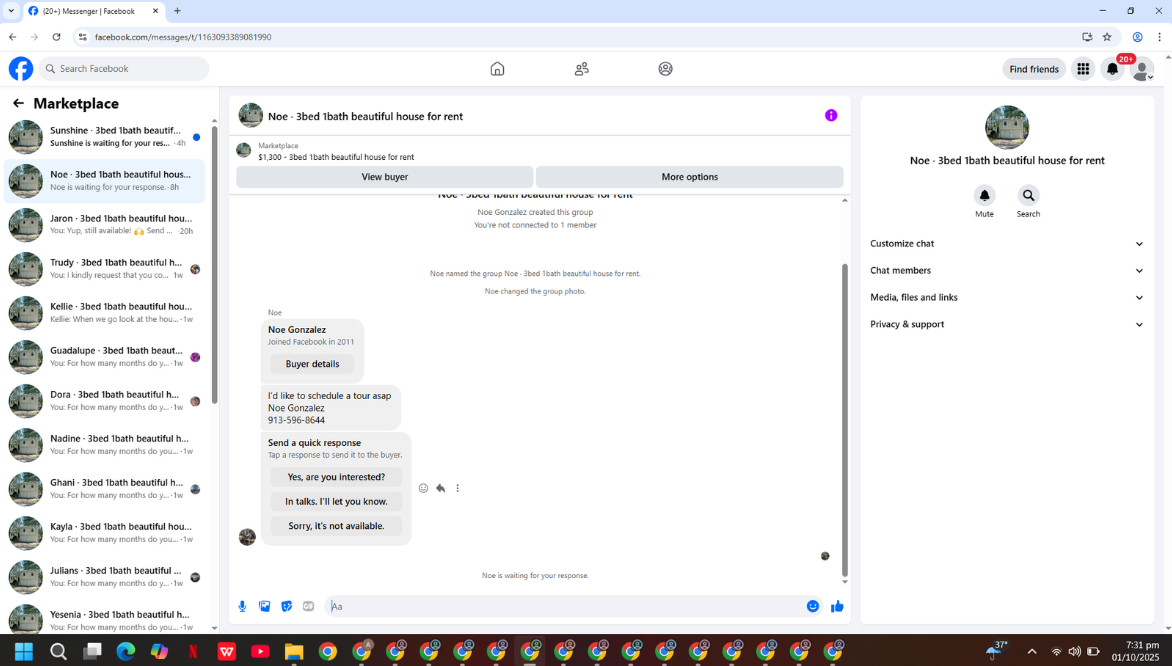Screen dimensions: 1172x666
Task: Open Microsoft Edge from the taskbar
Action: (x=126, y=651)
